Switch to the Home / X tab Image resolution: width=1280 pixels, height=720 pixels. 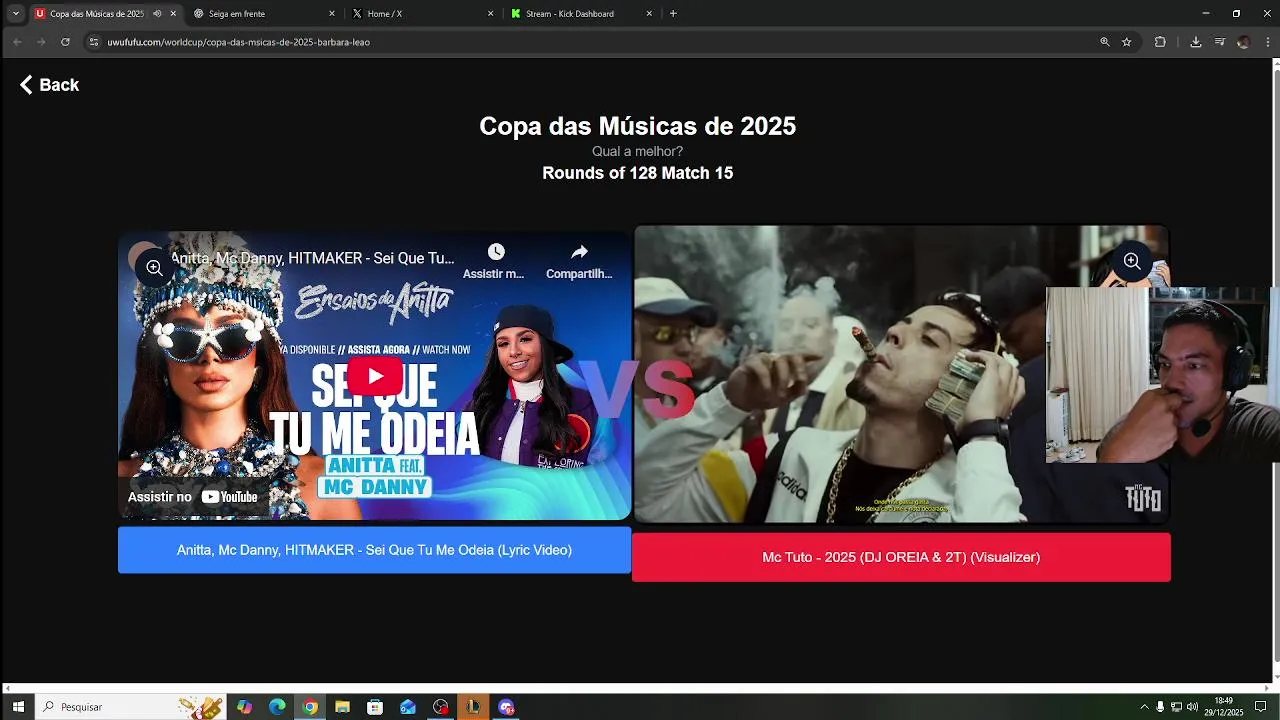point(424,14)
